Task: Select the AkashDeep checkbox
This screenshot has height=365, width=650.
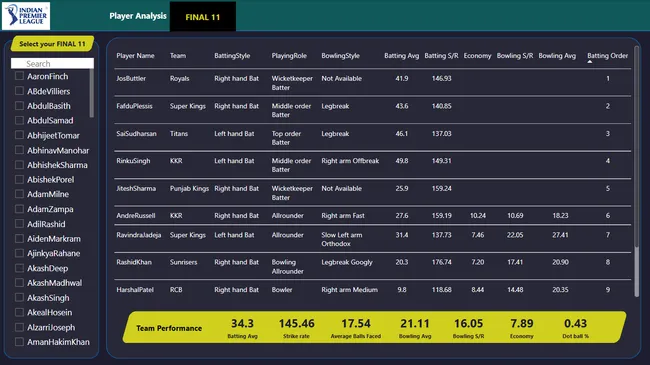Action: (19, 268)
